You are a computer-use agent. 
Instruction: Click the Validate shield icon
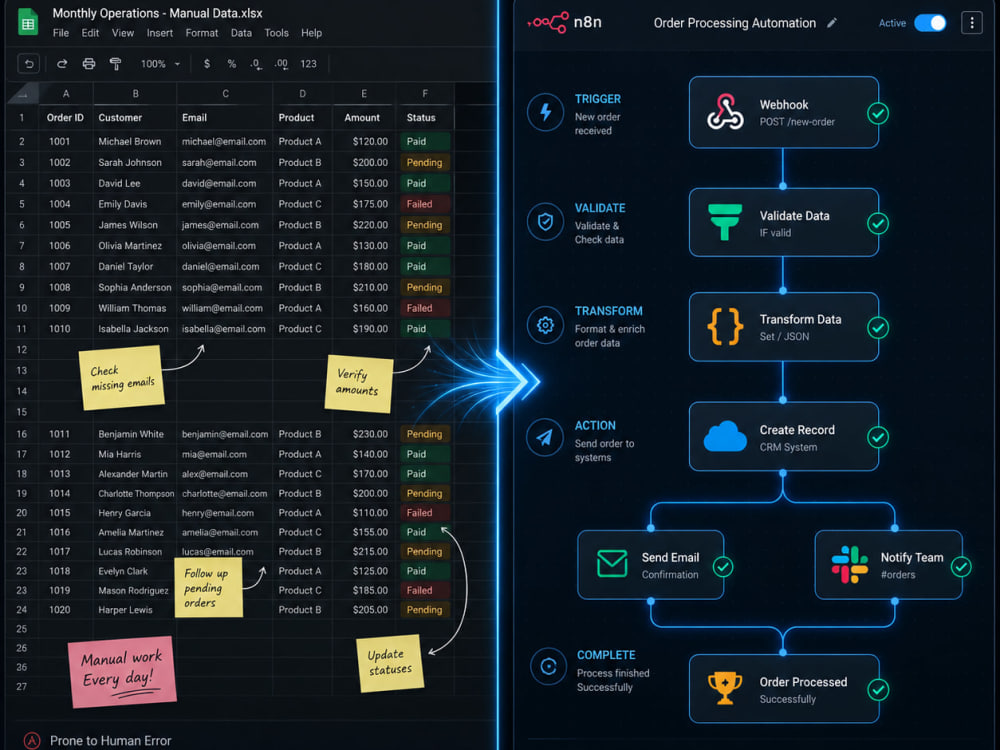[x=545, y=222]
